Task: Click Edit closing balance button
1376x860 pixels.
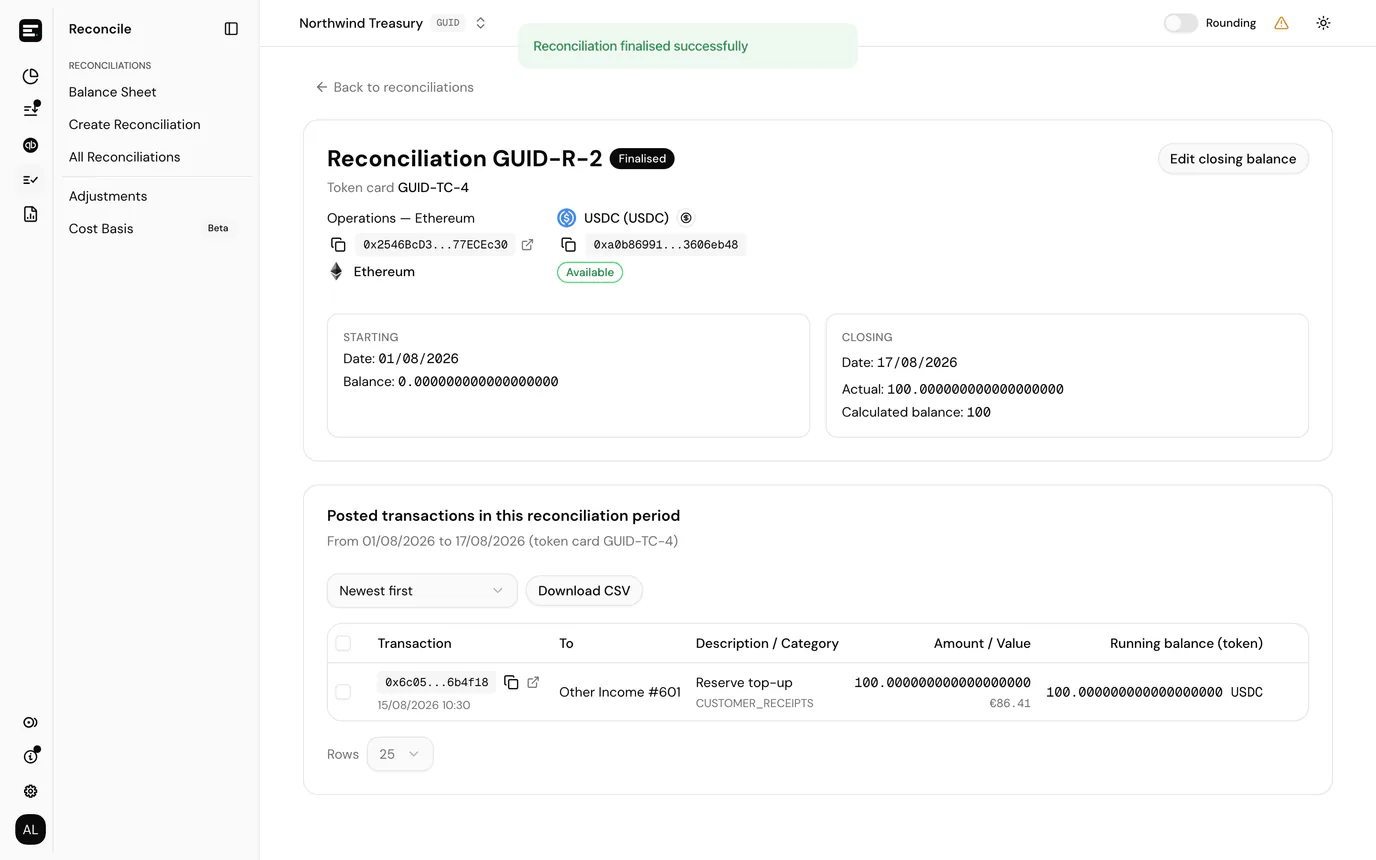Action: coord(1233,159)
